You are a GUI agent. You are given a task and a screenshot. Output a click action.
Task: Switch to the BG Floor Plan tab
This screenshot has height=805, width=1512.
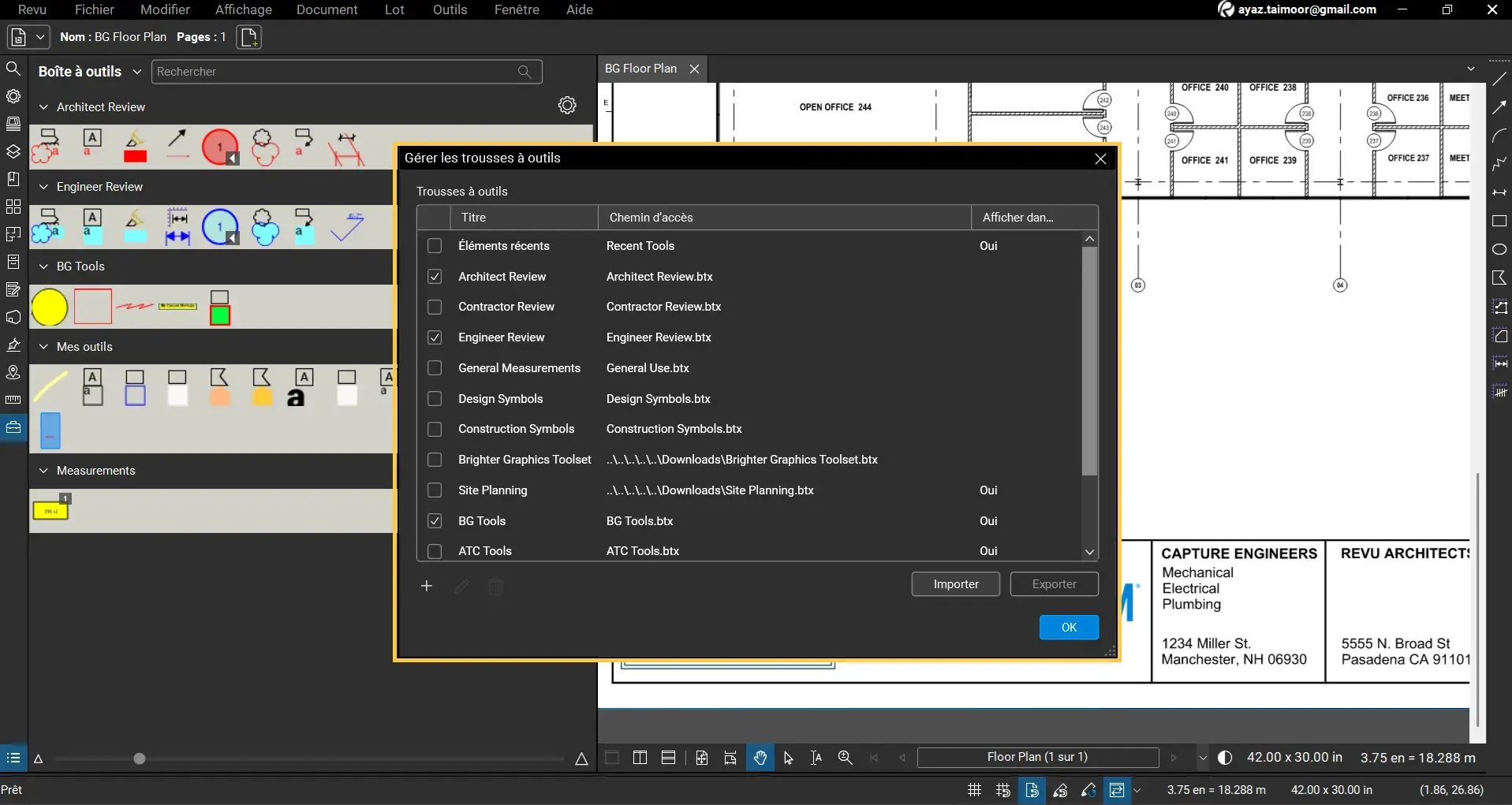[x=642, y=69]
